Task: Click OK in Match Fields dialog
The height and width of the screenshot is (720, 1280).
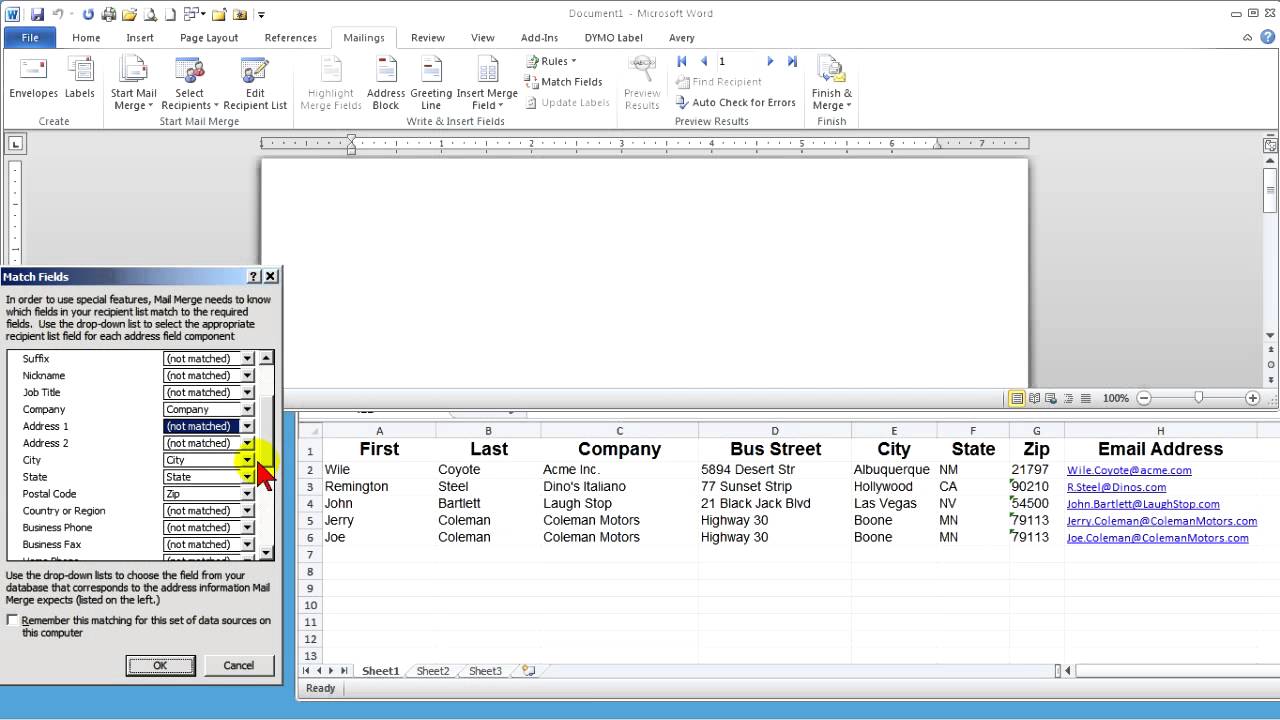Action: [x=160, y=665]
